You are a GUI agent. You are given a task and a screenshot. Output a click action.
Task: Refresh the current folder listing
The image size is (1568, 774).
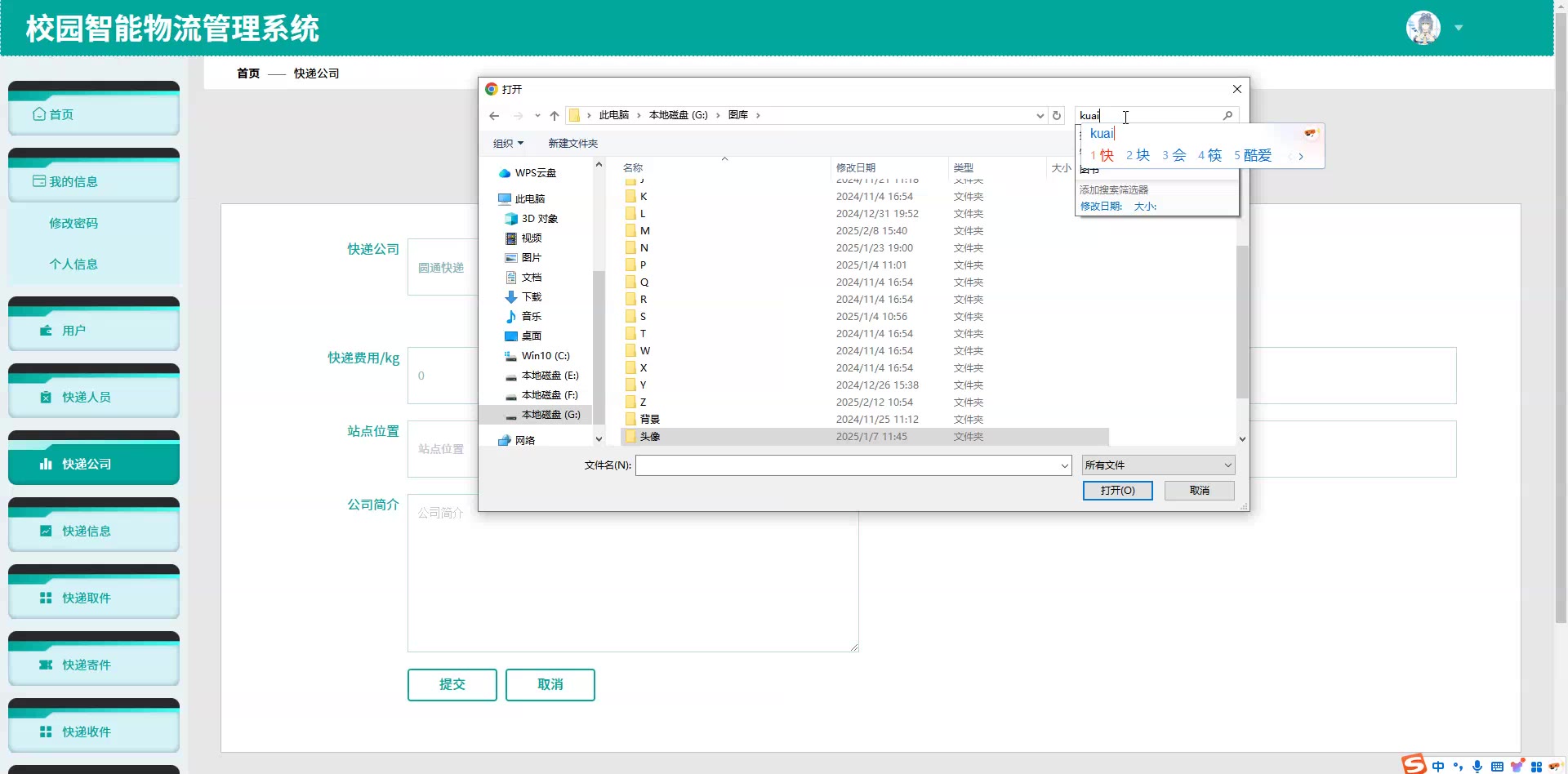pos(1057,116)
